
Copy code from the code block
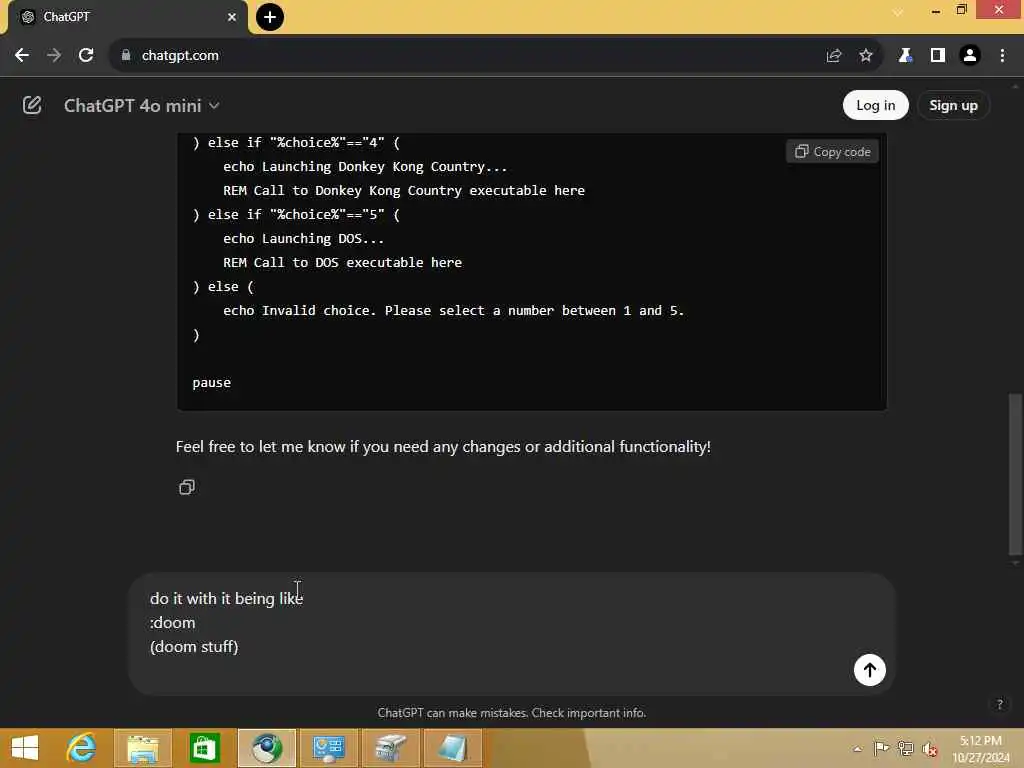coord(833,152)
